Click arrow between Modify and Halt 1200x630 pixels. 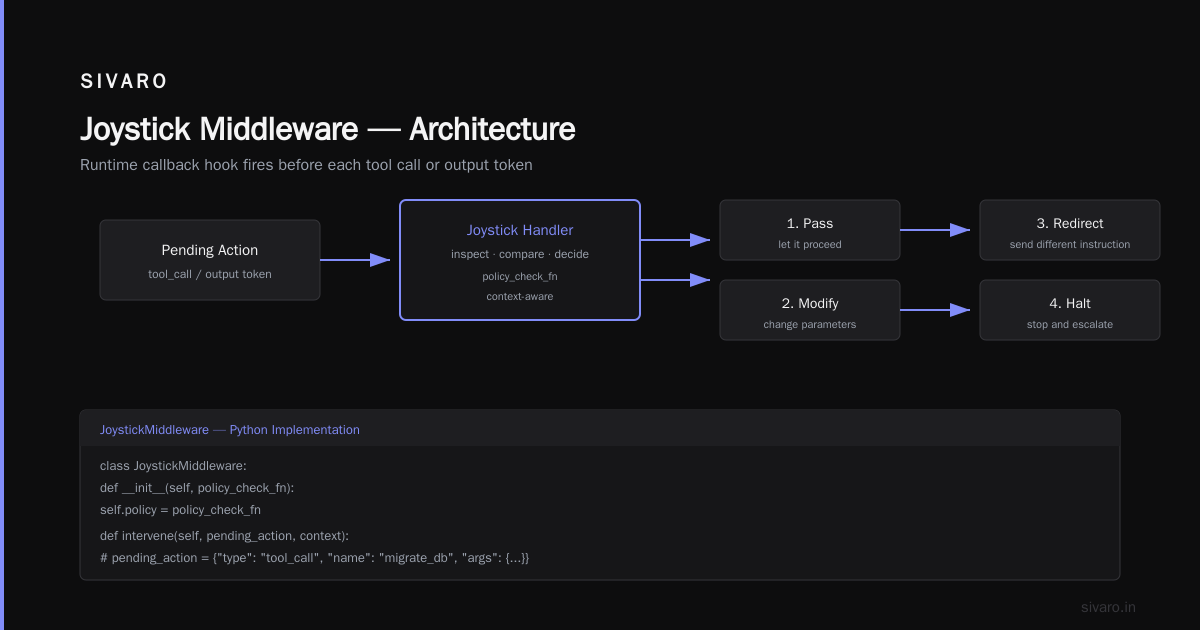[x=935, y=310]
